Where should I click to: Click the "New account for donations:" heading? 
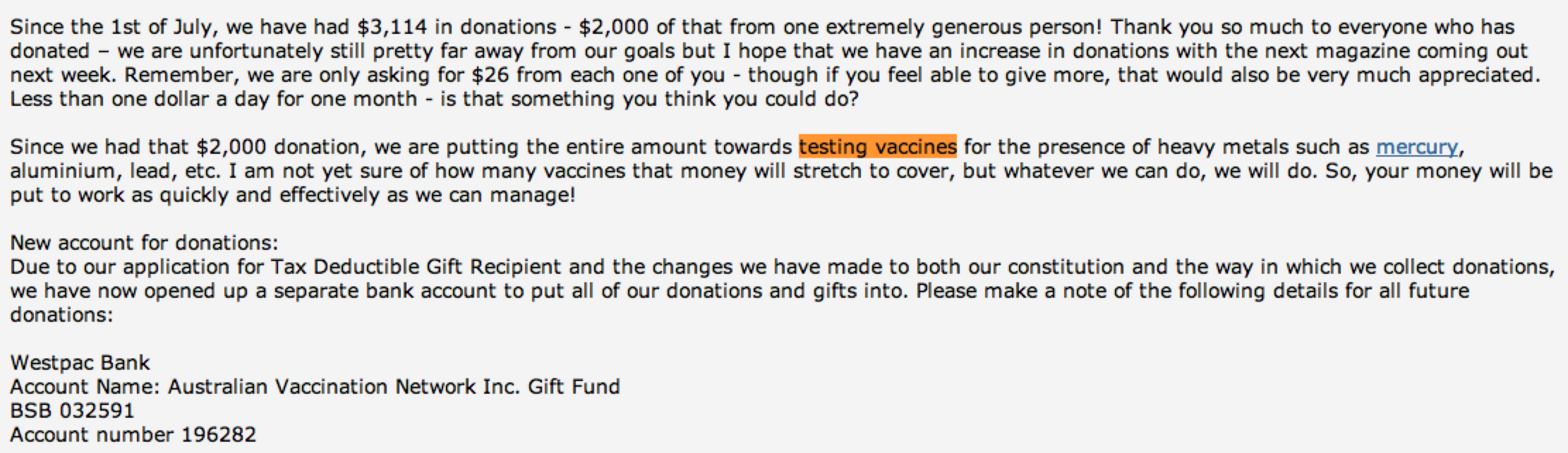click(143, 242)
